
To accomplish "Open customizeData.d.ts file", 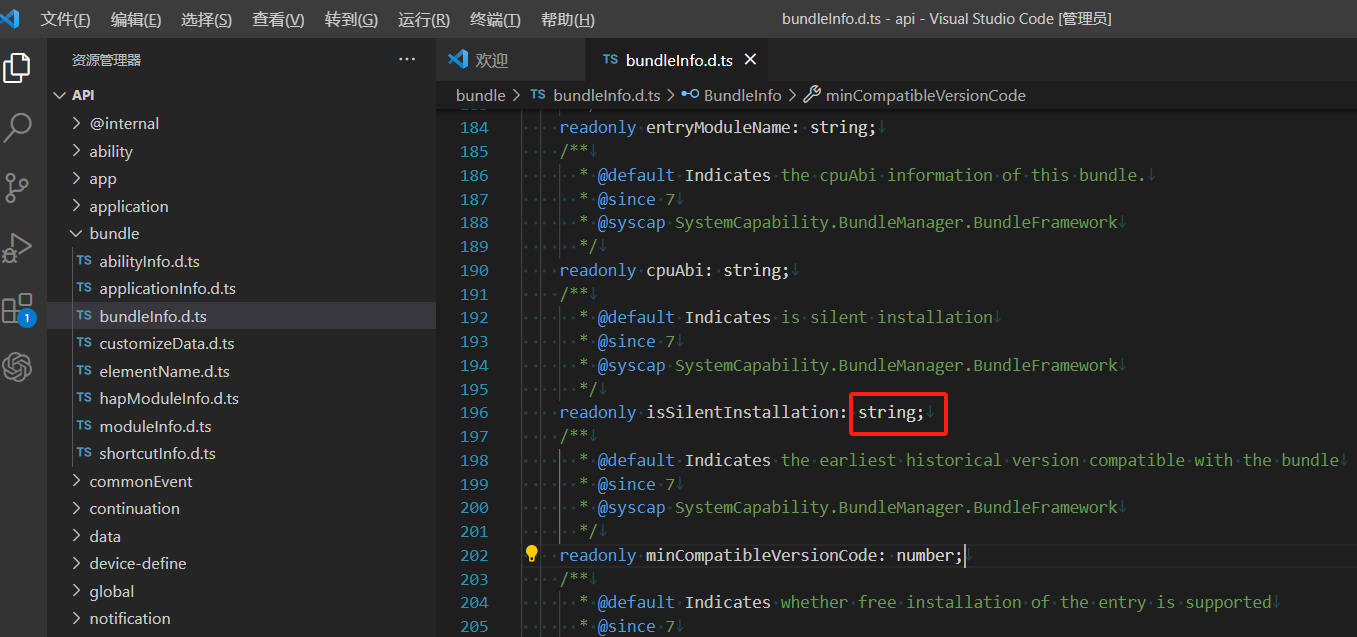I will tap(241, 343).
